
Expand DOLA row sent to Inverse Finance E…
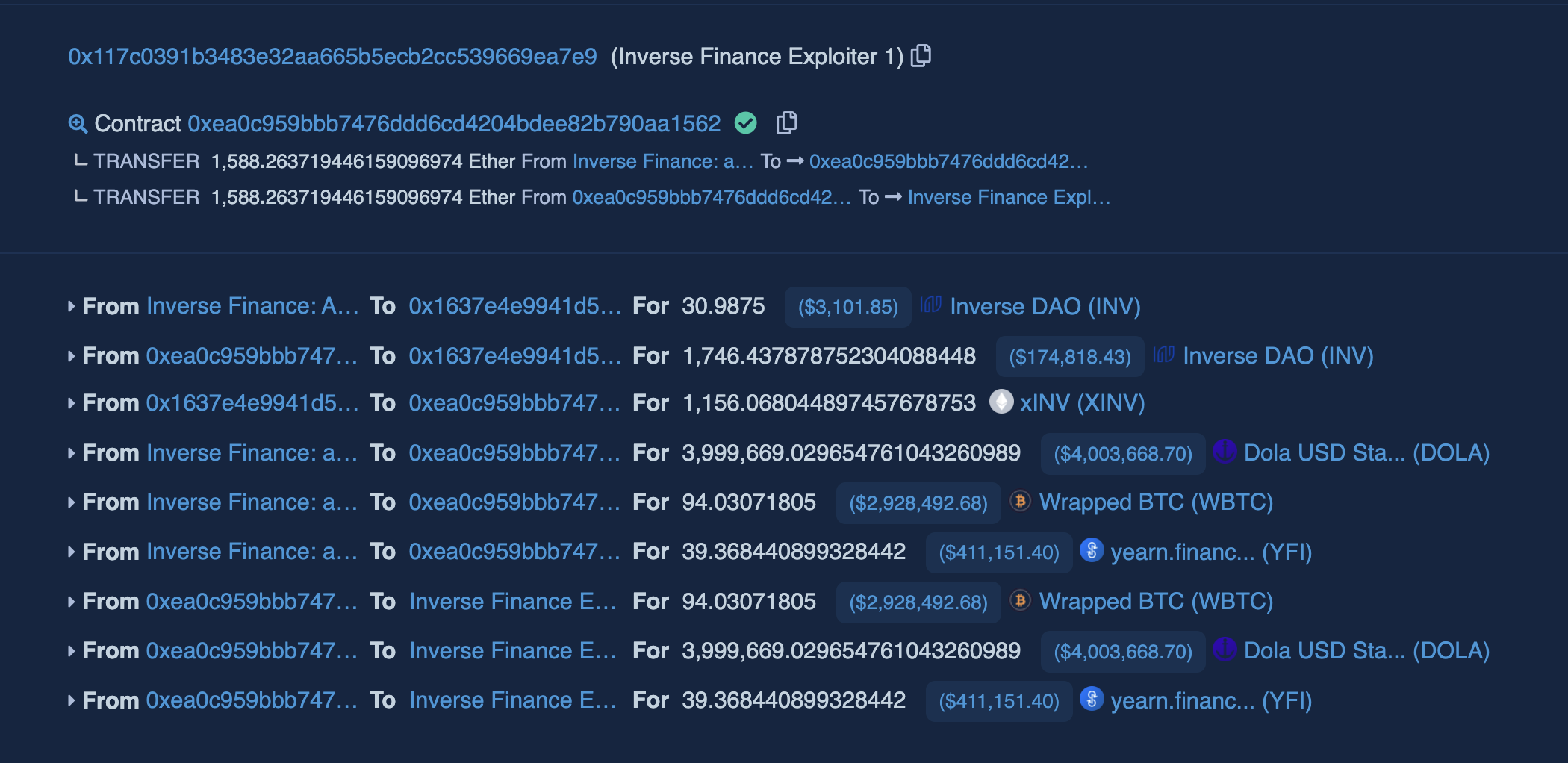71,651
